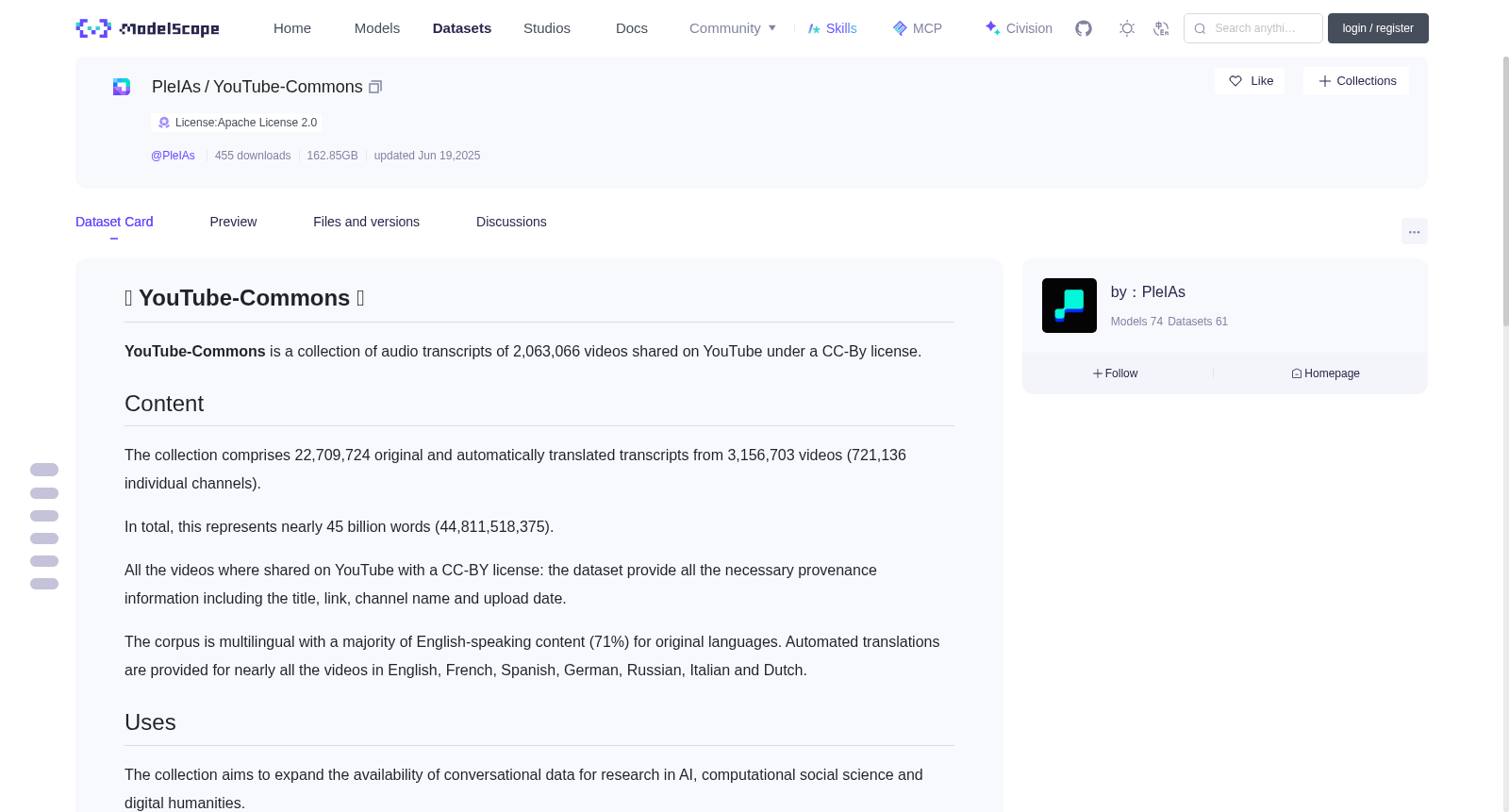Click the magnifier icon in search box
Screen dimensions: 1509x812
pyautogui.click(x=1200, y=28)
